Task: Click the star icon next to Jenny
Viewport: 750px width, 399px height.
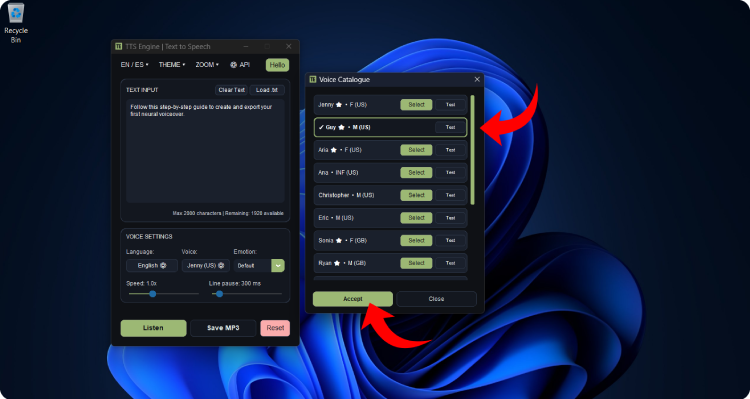Action: 339,105
